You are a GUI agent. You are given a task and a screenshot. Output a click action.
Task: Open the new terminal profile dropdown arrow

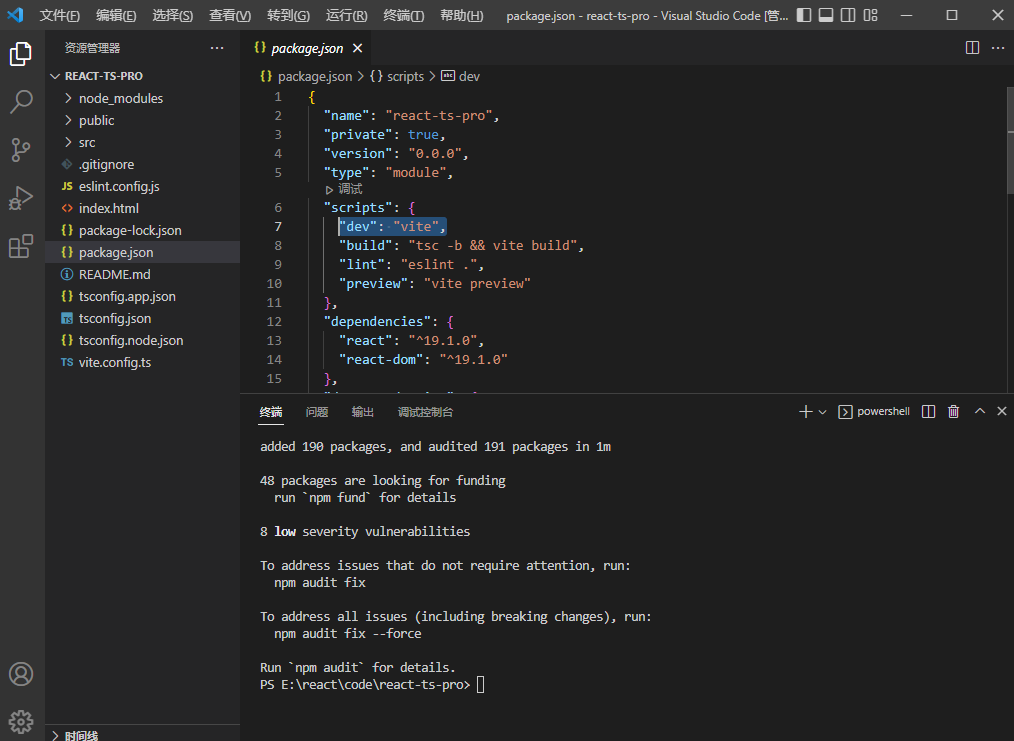point(823,412)
